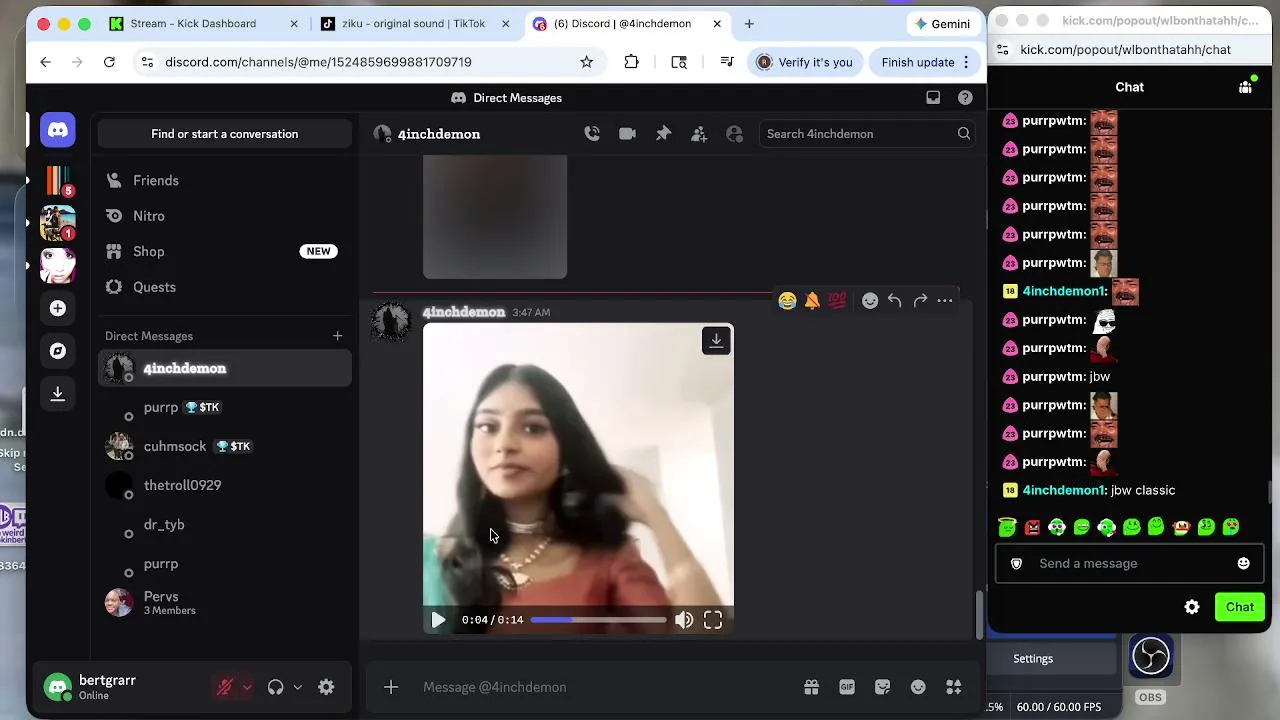Bookmark this page with the star icon
1280x720 pixels.
tap(587, 62)
